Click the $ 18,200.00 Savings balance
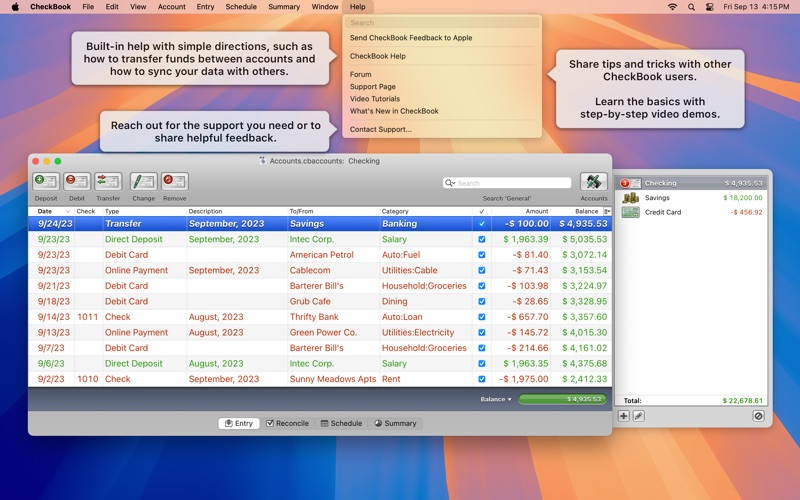The height and width of the screenshot is (500, 800). (742, 197)
